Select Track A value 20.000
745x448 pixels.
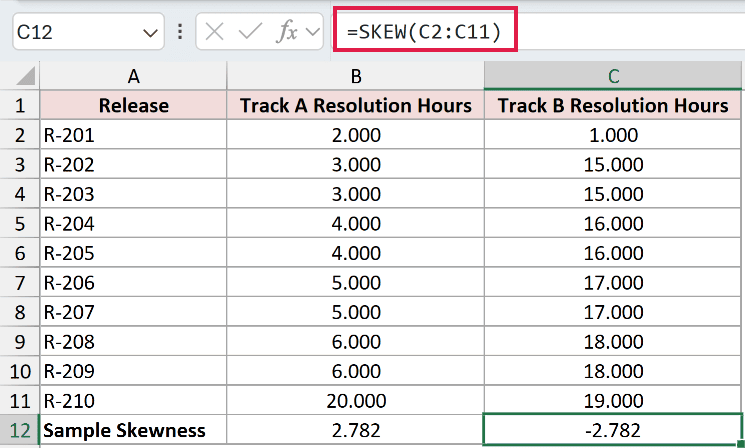(355, 400)
